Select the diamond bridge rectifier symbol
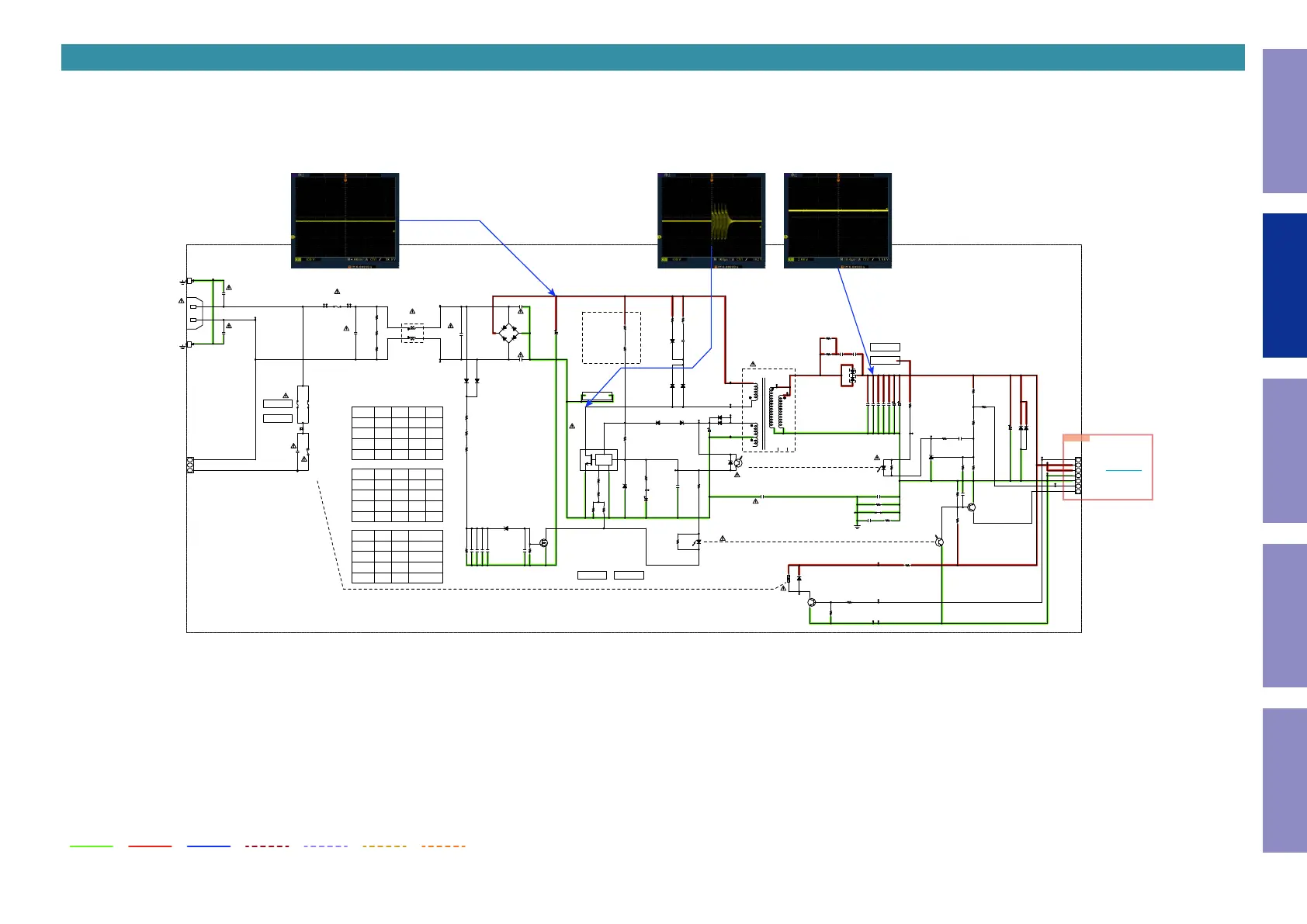This screenshot has height=924, width=1307. point(508,334)
